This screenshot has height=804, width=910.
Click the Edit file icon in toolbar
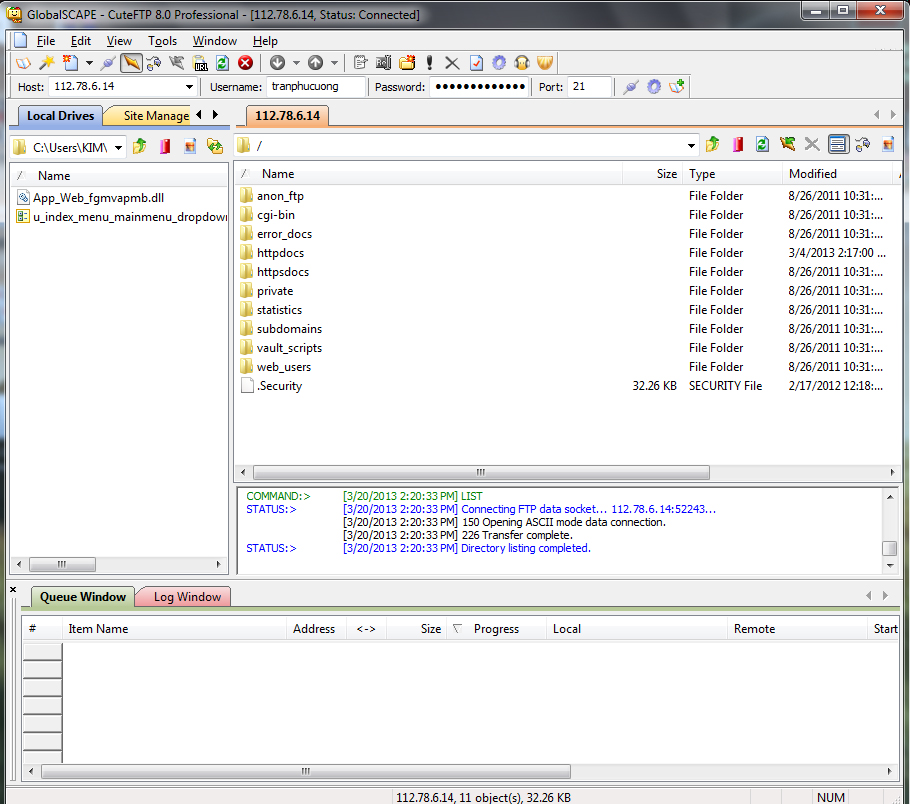(x=360, y=63)
